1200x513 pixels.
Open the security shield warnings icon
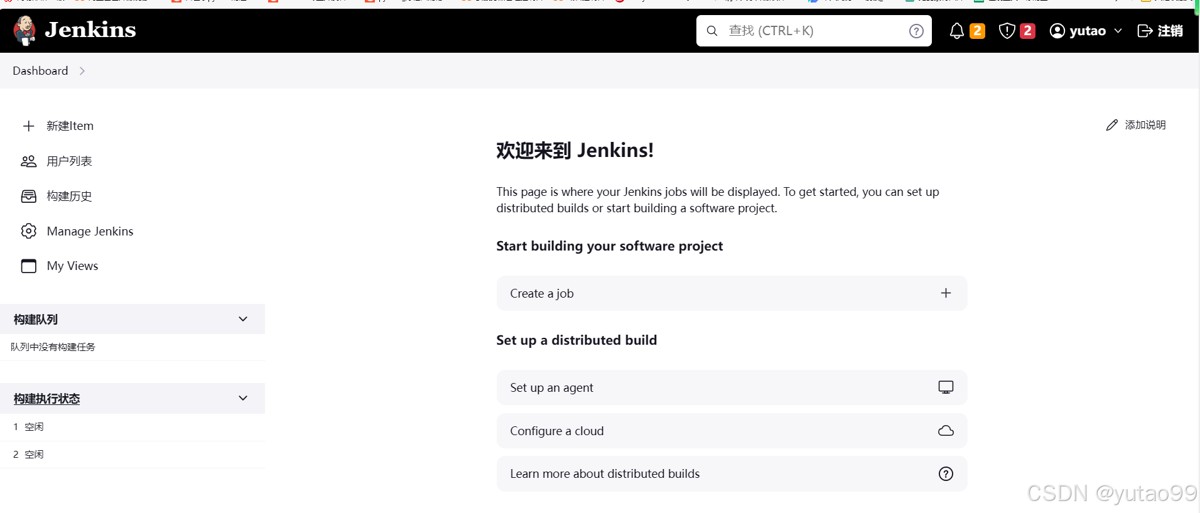coord(1007,31)
